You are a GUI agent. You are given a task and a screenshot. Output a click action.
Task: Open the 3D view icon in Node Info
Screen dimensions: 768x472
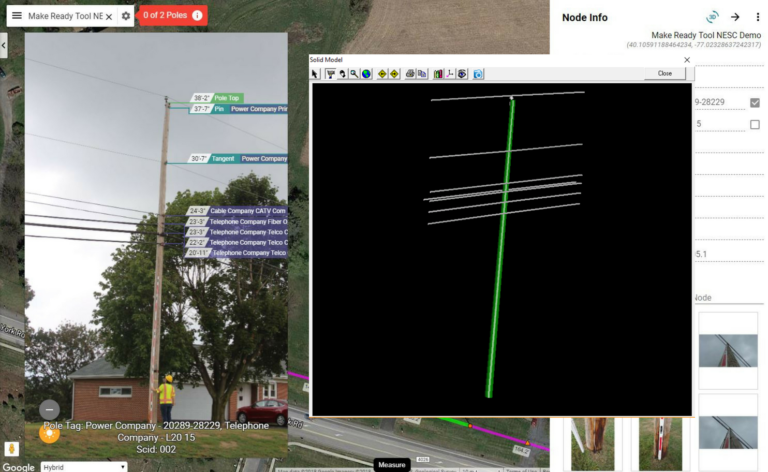(x=712, y=17)
